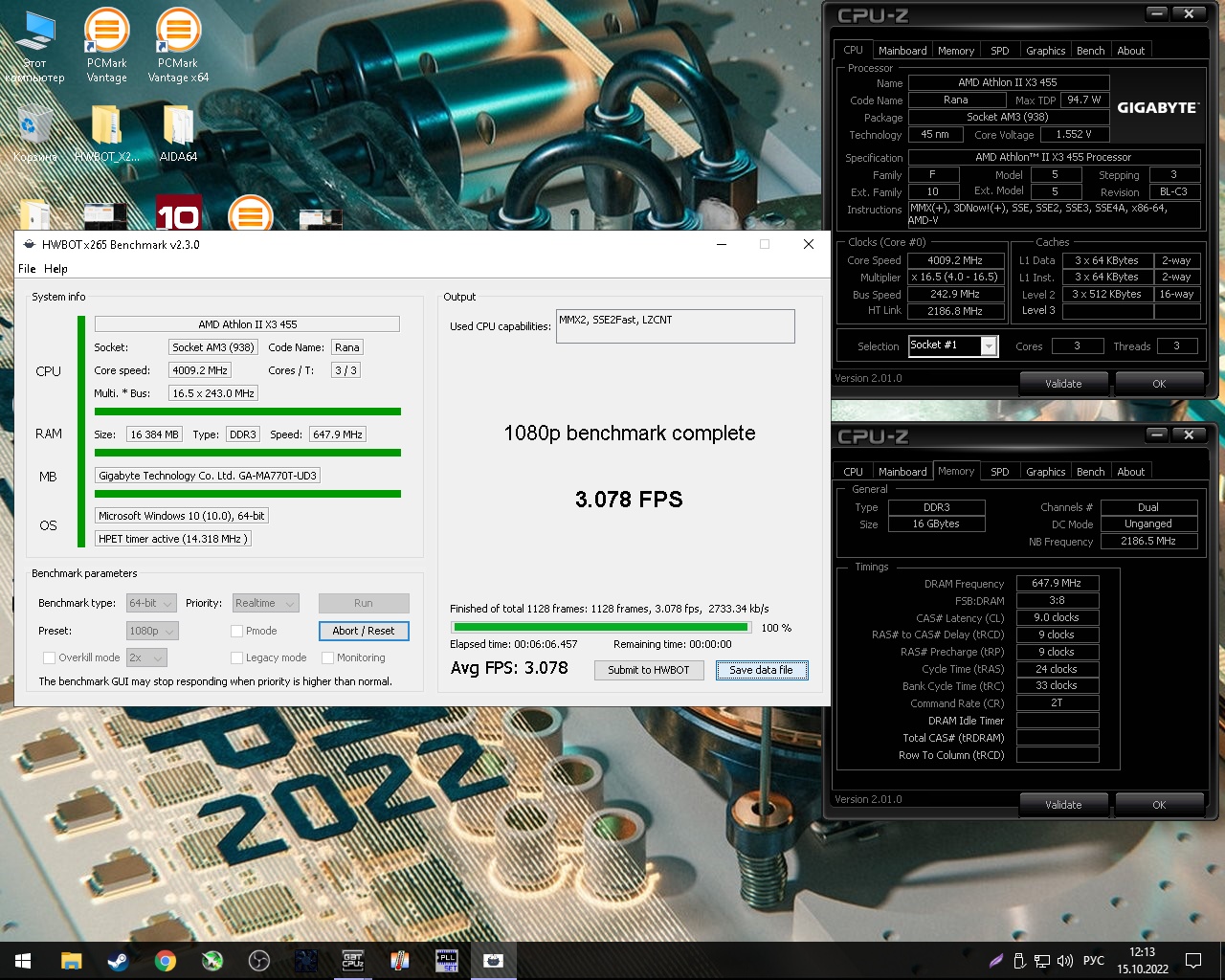Click Validate in upper CPU-Z window

tap(1063, 384)
